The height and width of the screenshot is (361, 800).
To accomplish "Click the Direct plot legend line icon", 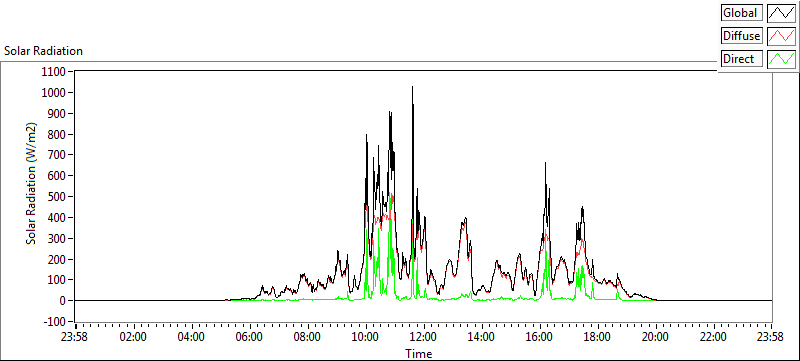I will pos(781,59).
